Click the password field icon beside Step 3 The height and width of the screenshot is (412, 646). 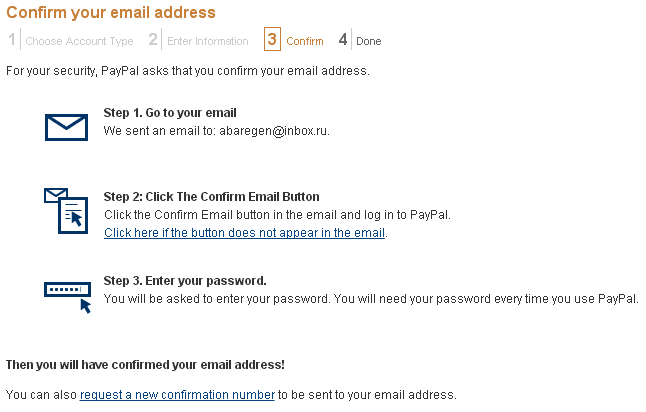pos(68,295)
